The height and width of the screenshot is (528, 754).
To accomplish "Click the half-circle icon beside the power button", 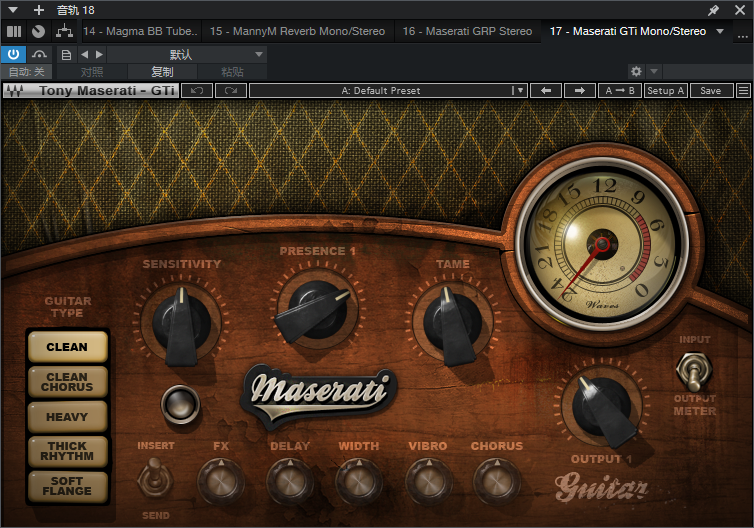I will 39,54.
